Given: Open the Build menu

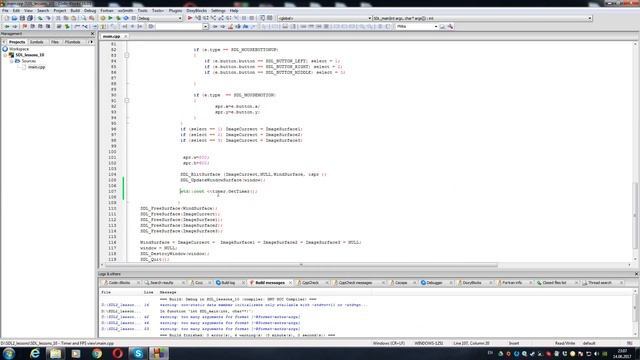Looking at the screenshot, I should click(75, 11).
